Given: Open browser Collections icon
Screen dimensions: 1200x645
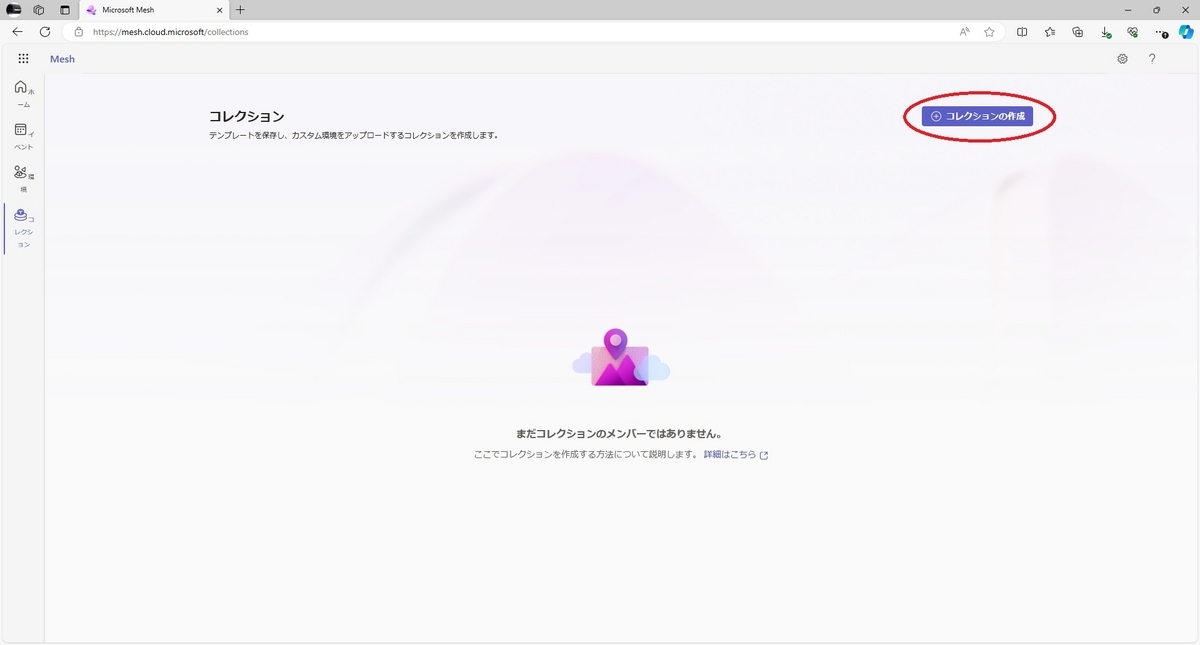Looking at the screenshot, I should point(1077,32).
